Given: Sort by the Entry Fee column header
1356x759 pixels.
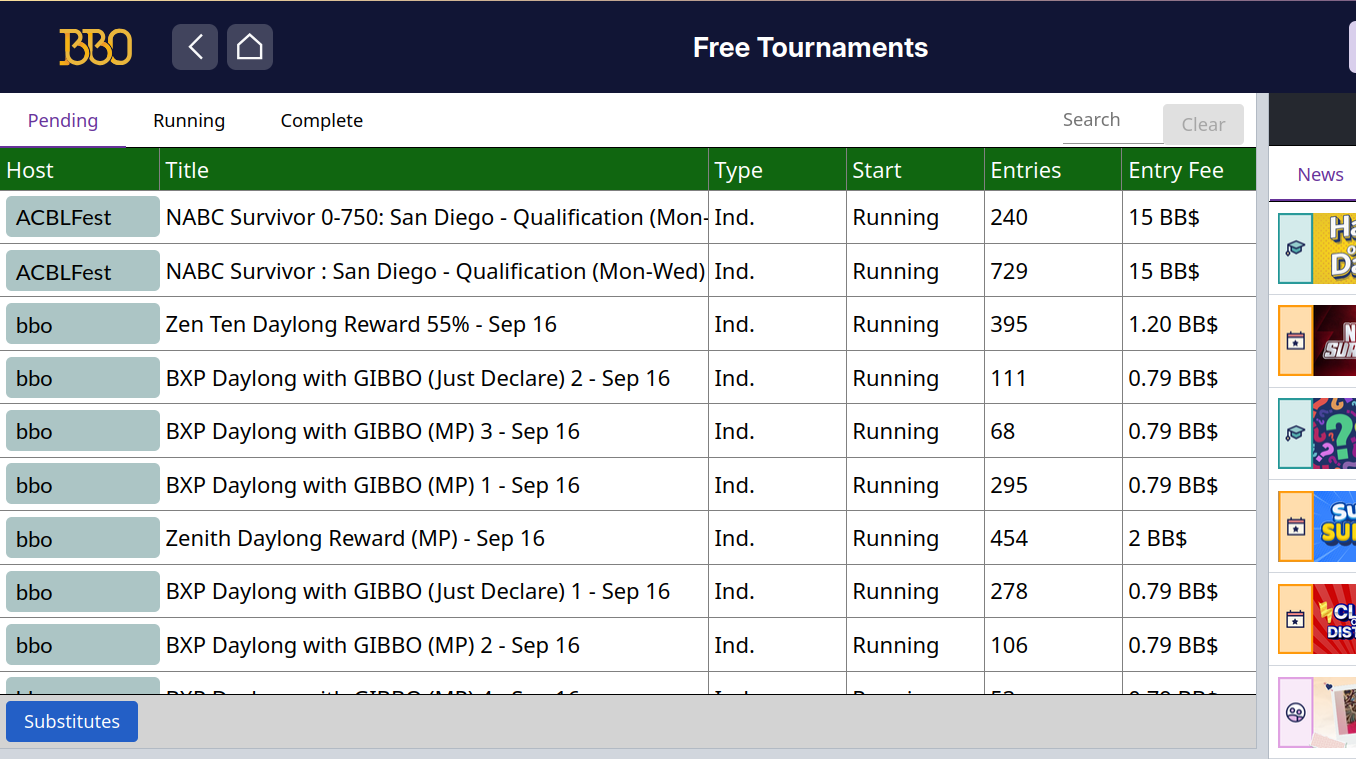Looking at the screenshot, I should coord(1189,170).
